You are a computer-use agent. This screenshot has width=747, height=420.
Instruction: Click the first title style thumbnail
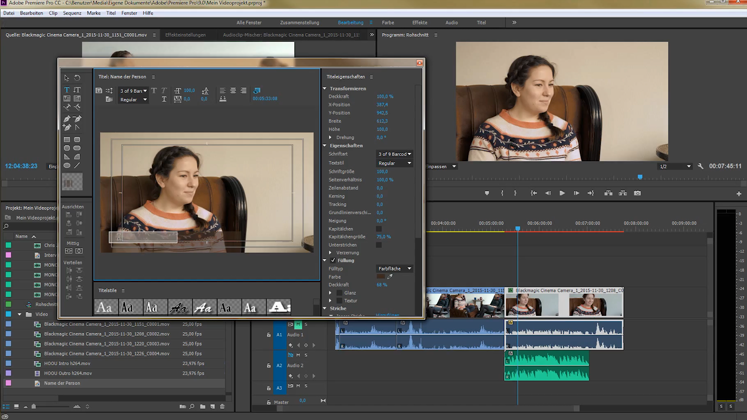[105, 307]
